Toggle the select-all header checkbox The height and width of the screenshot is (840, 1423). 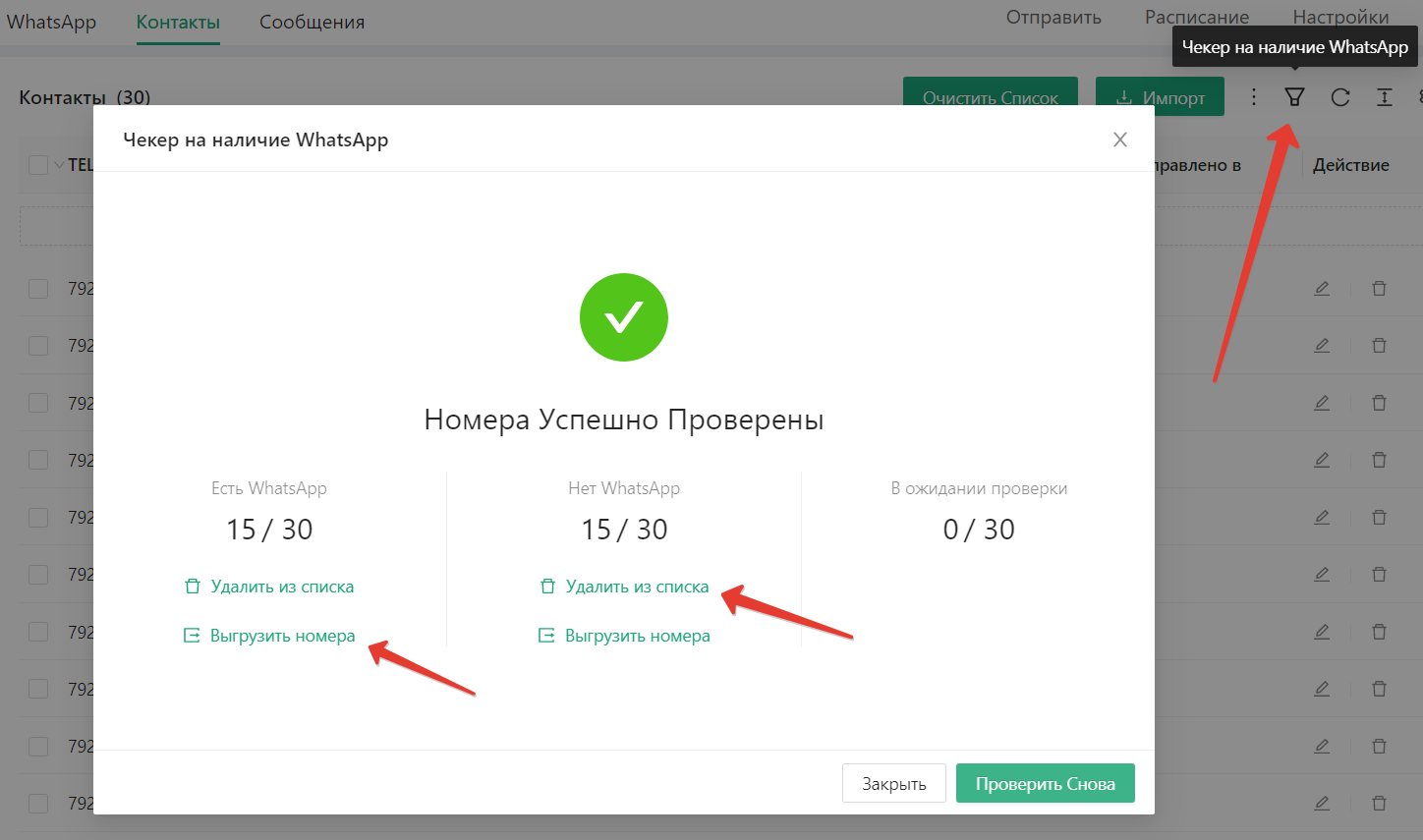click(38, 165)
